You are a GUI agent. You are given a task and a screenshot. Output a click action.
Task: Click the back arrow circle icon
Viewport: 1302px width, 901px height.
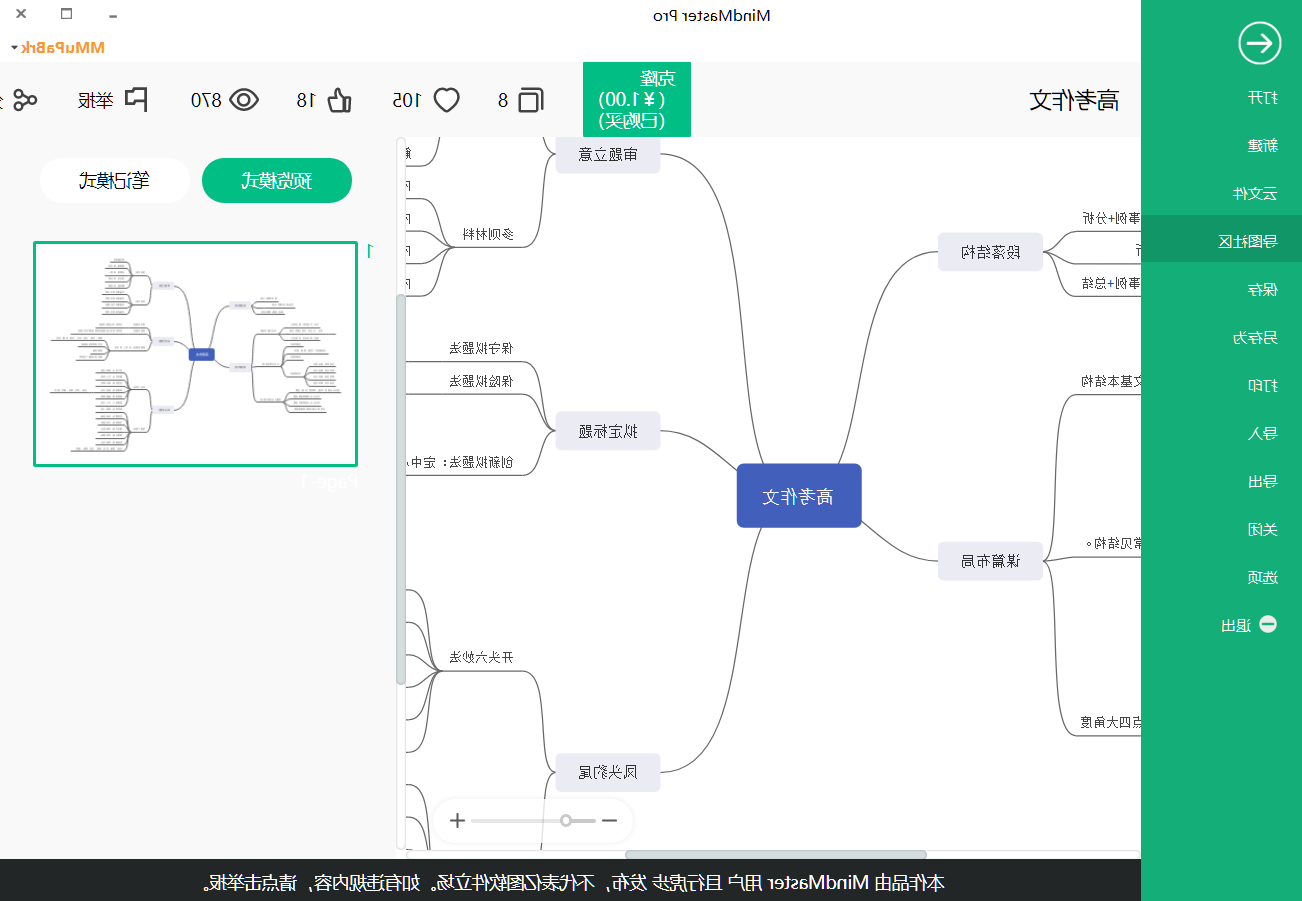point(1259,43)
